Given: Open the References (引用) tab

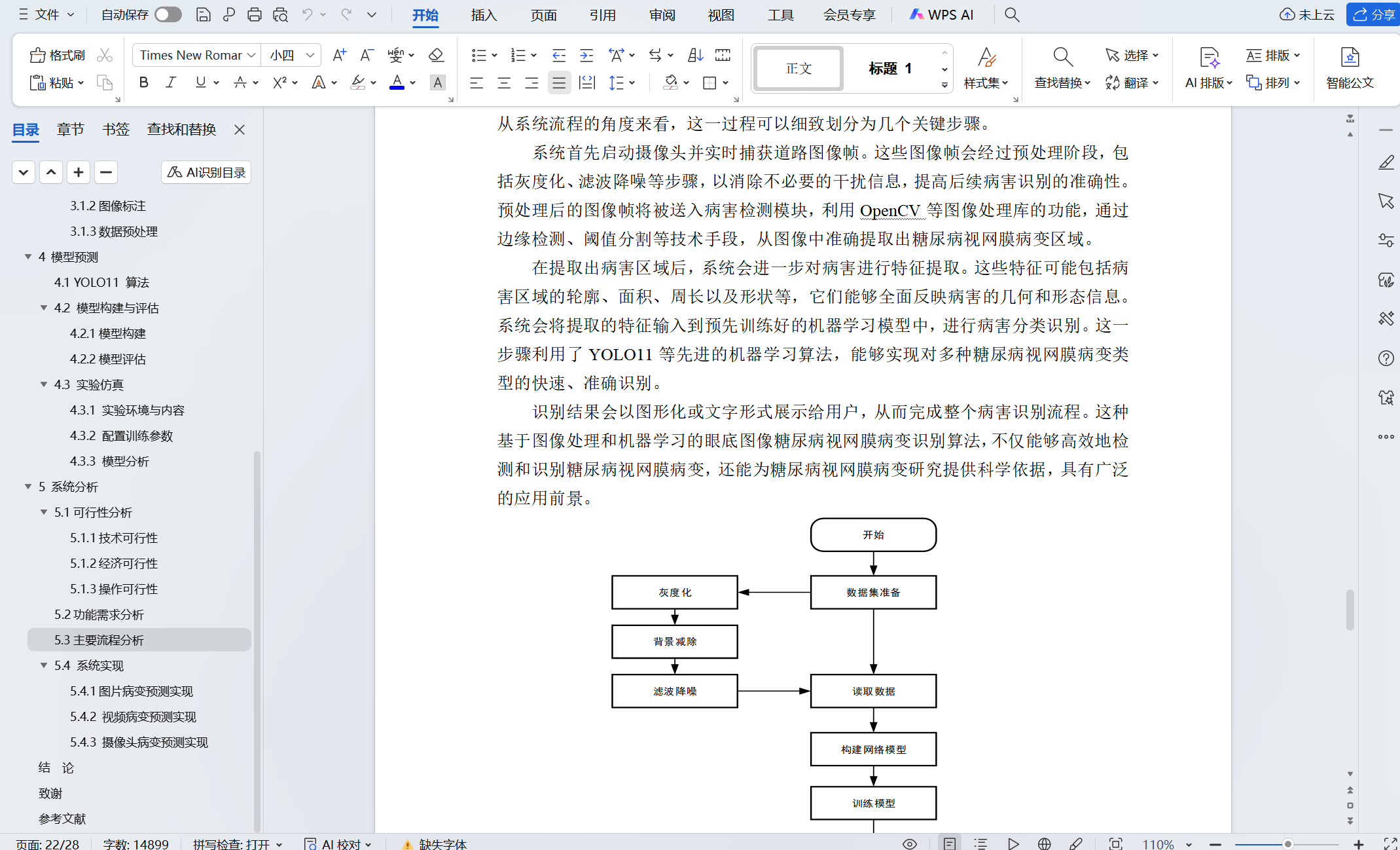Looking at the screenshot, I should [602, 14].
